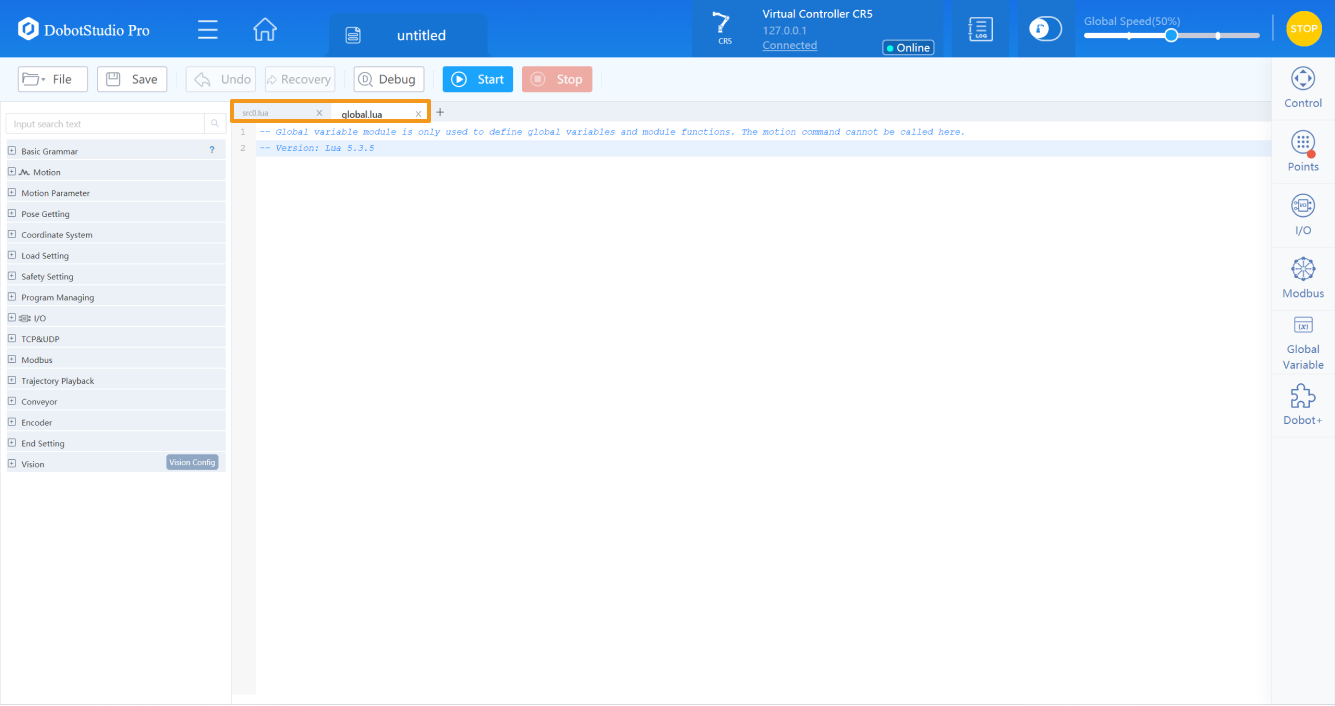The width and height of the screenshot is (1335, 706).
Task: Adjust the Global Speed slider handle
Action: [x=1171, y=35]
